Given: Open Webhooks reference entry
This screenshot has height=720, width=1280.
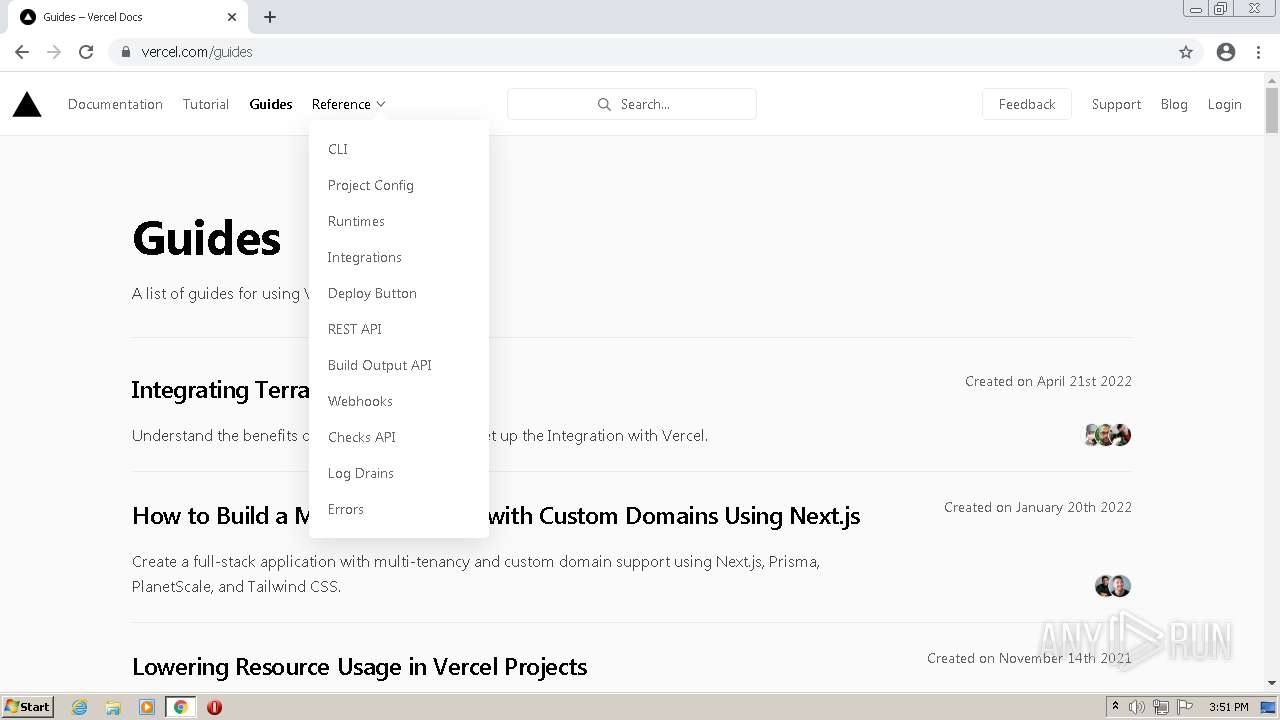Looking at the screenshot, I should (x=360, y=401).
